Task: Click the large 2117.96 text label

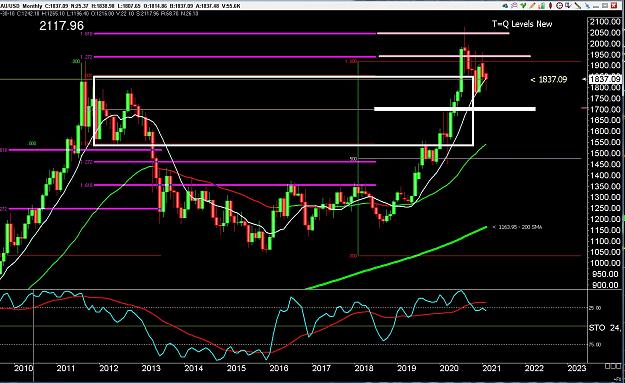Action: pos(62,26)
